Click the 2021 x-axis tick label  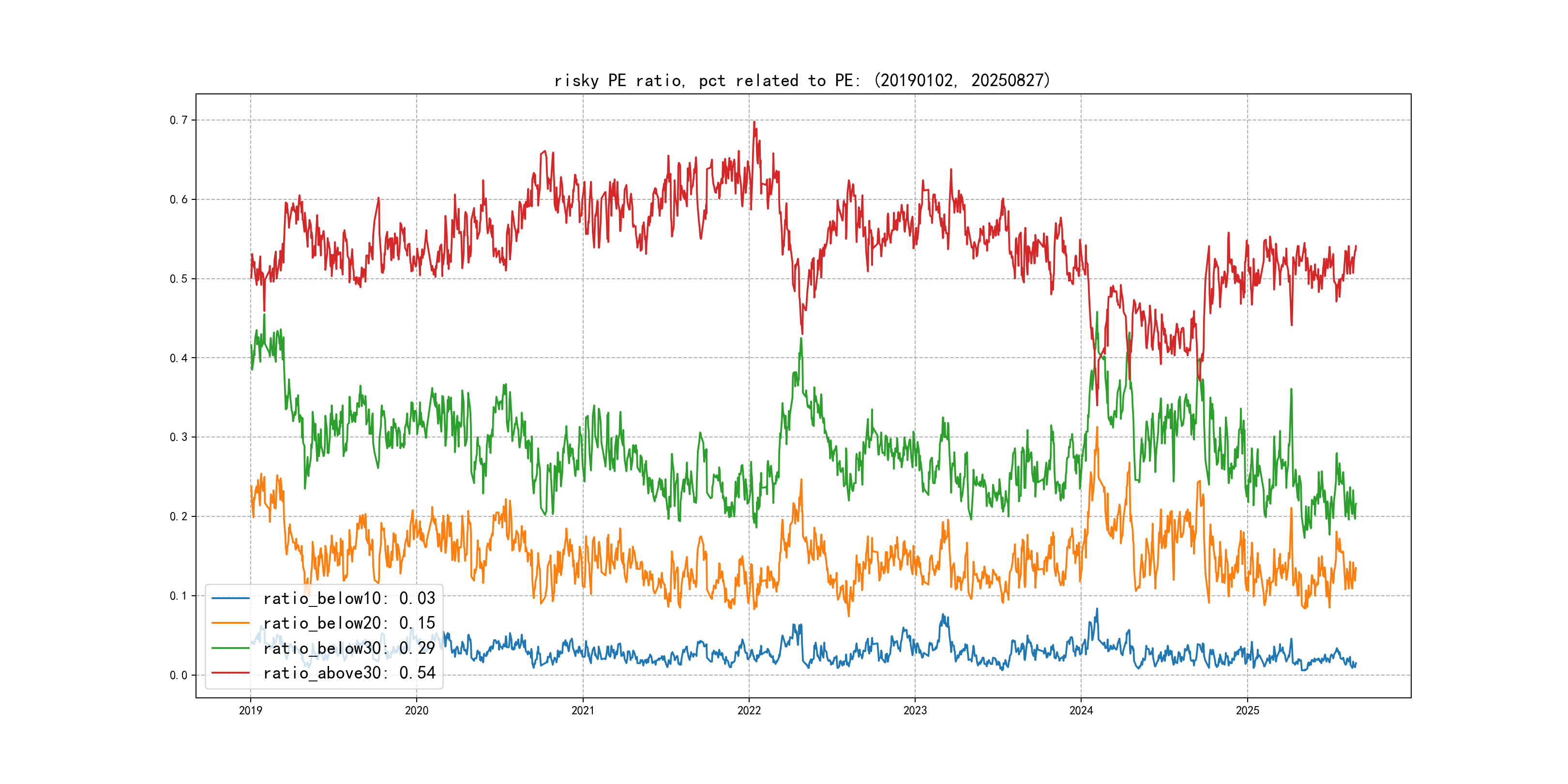pyautogui.click(x=583, y=710)
